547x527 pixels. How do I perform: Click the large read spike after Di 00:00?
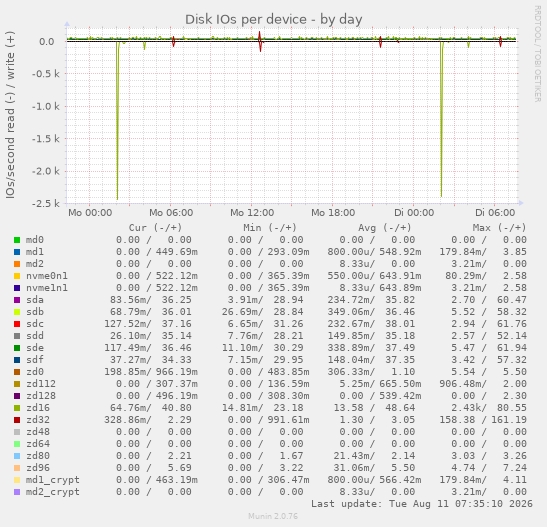442,119
